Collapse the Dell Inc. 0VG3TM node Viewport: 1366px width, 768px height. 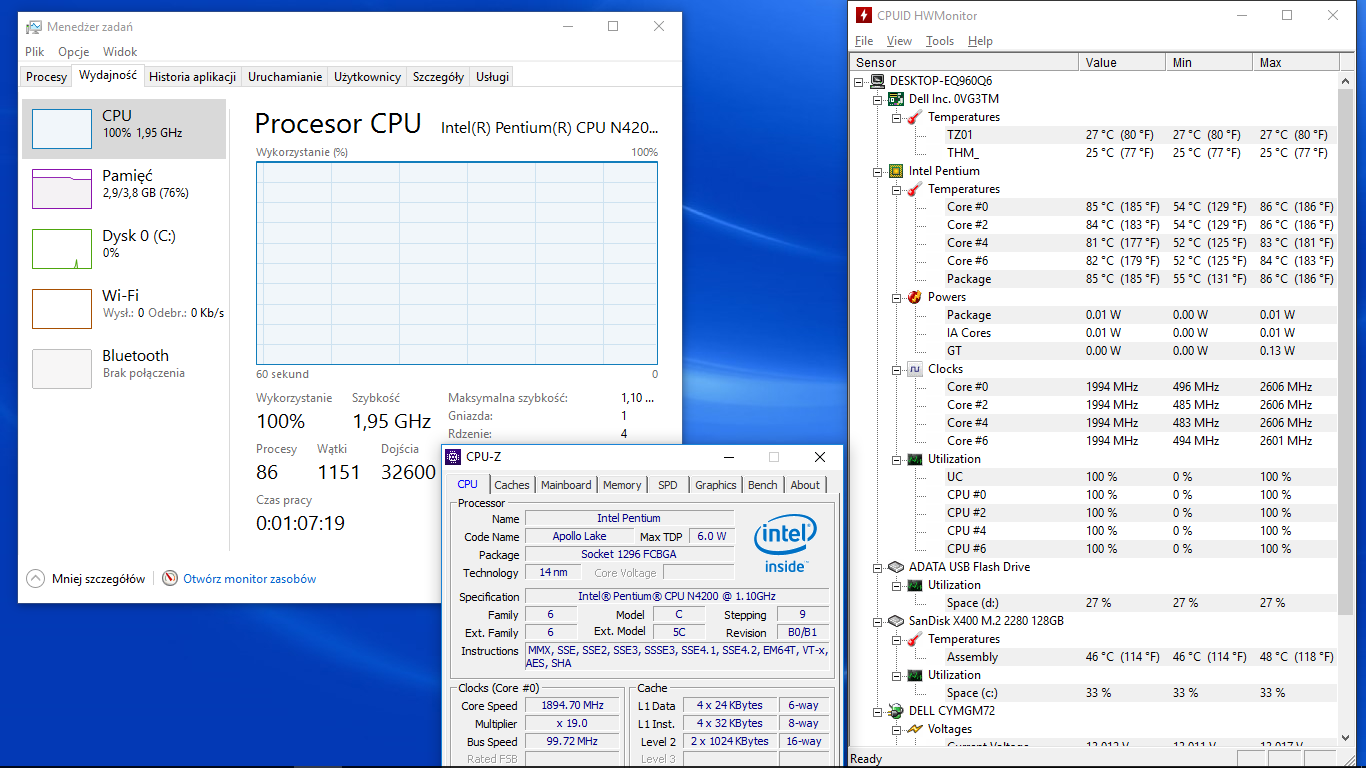pyautogui.click(x=878, y=99)
